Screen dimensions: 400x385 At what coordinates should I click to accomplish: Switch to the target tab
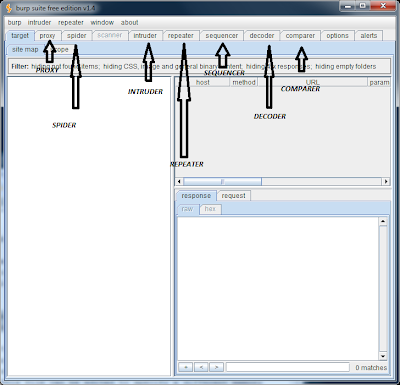click(20, 36)
